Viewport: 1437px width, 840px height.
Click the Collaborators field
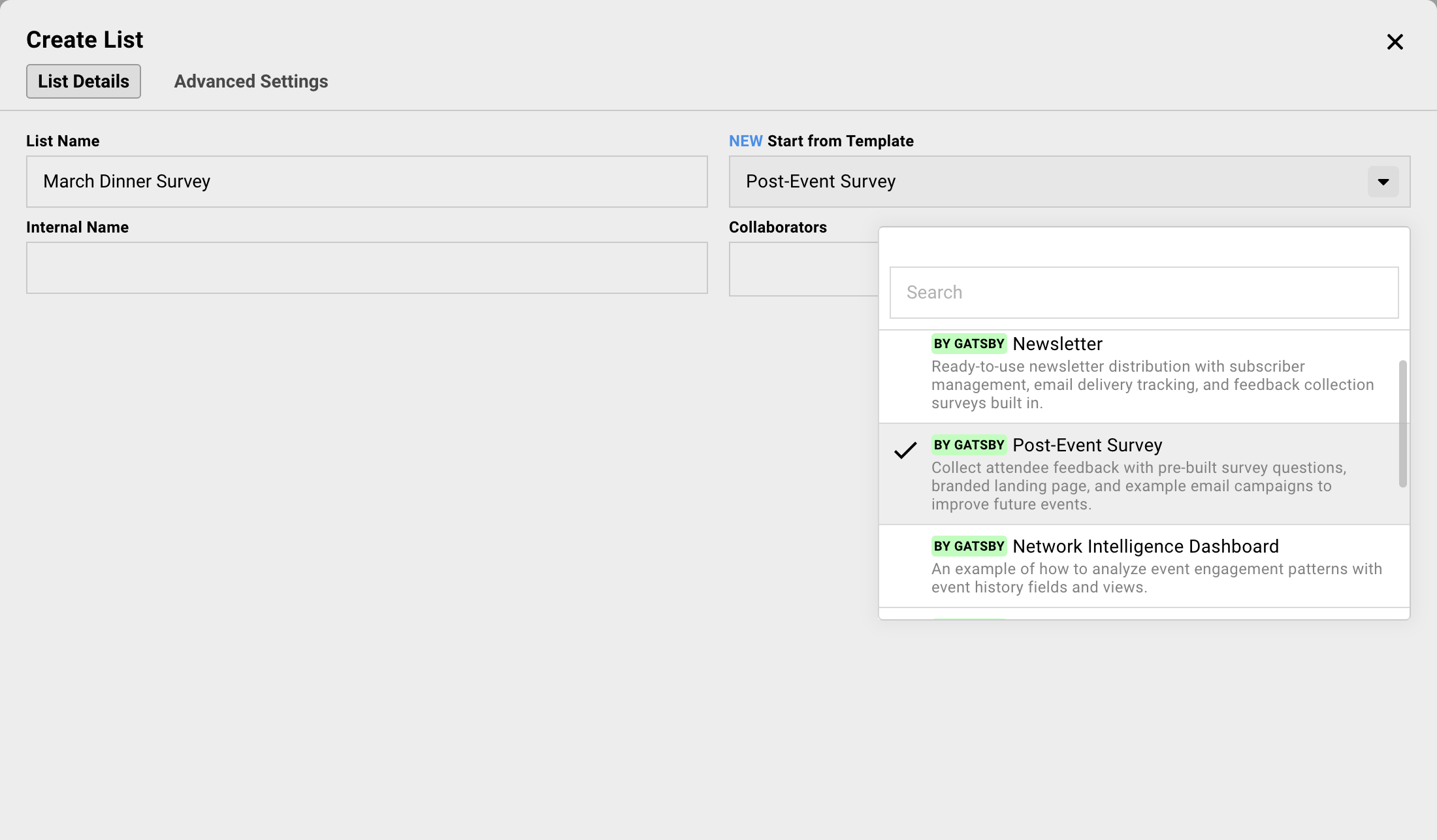point(803,269)
